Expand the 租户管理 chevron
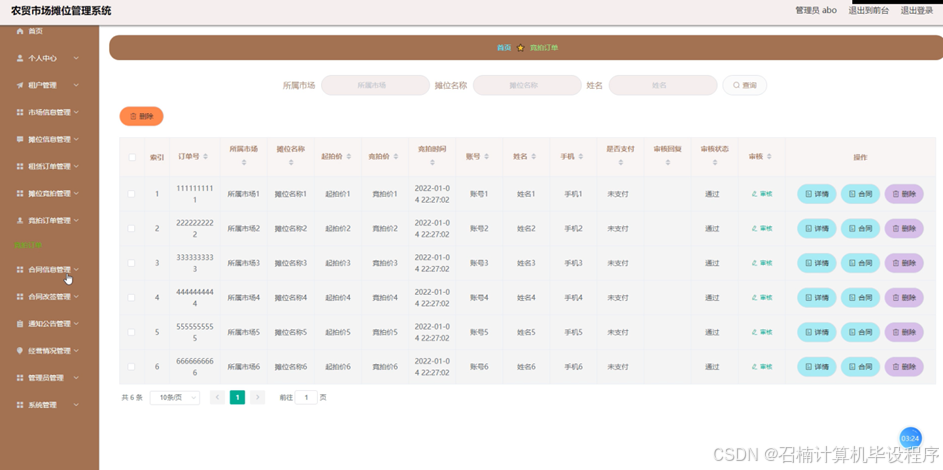 pyautogui.click(x=76, y=85)
